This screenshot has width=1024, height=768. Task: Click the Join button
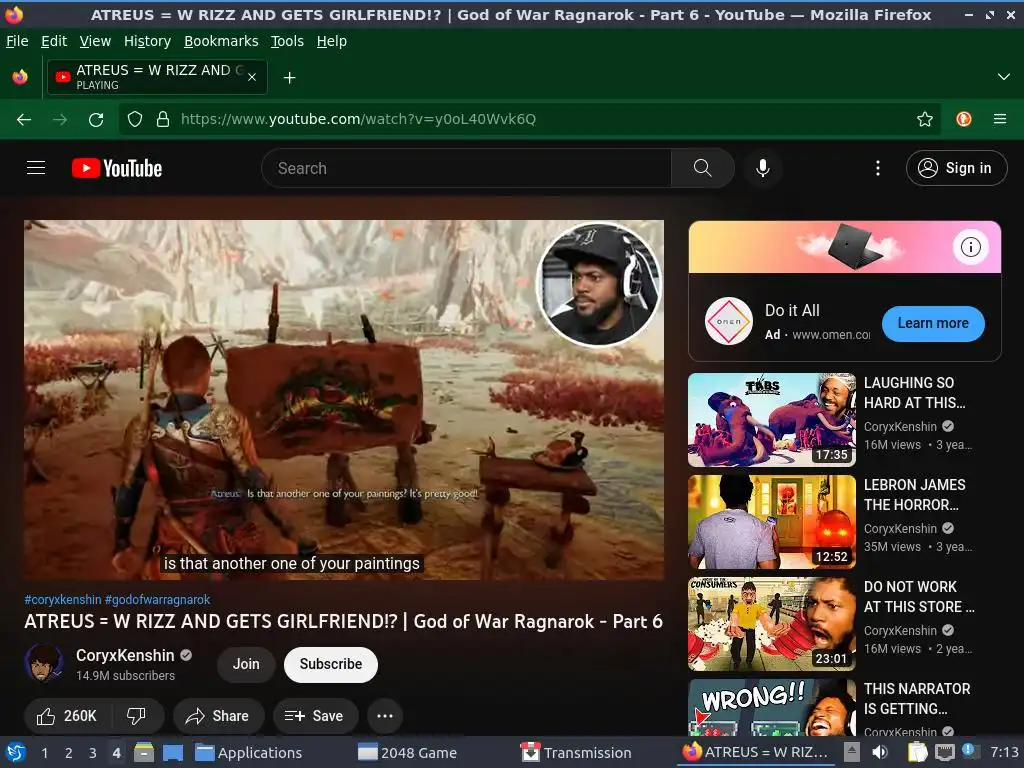pyautogui.click(x=246, y=664)
